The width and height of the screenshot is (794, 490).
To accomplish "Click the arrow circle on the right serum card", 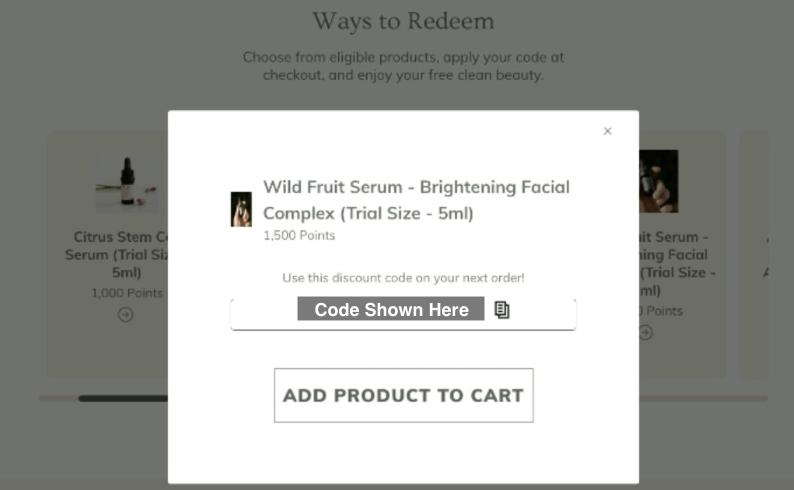I will (646, 332).
